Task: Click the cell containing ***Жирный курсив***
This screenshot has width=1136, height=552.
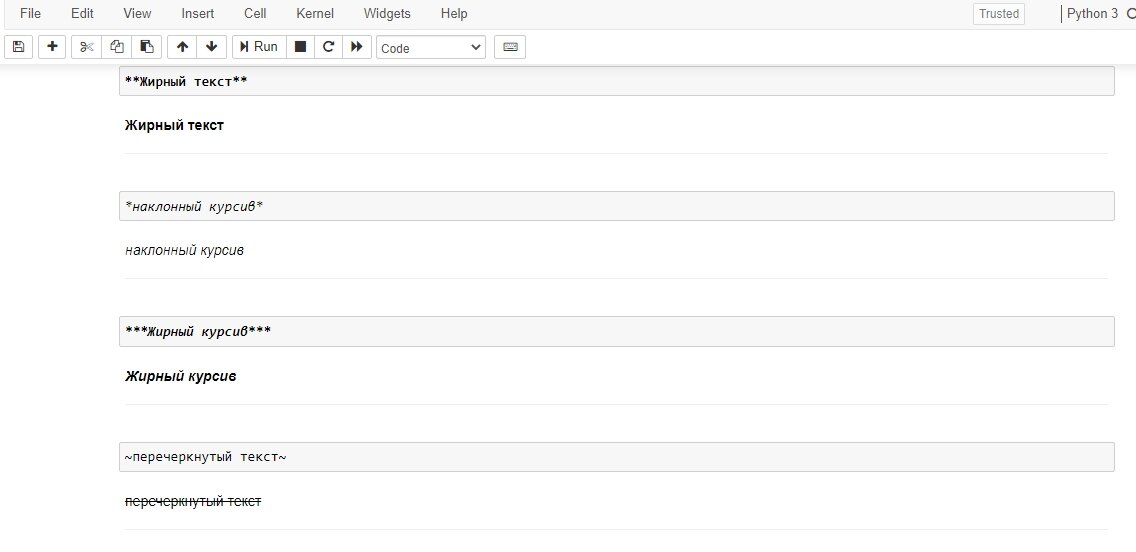Action: (x=617, y=332)
